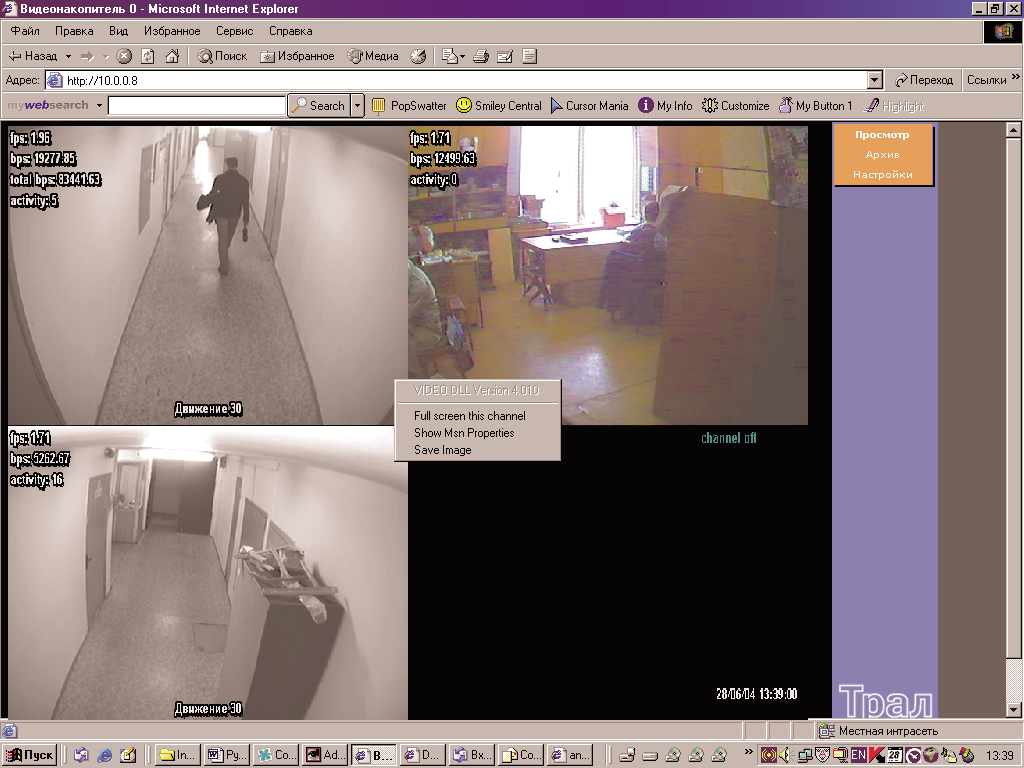Open Smiley Central toolbar item

click(x=499, y=106)
